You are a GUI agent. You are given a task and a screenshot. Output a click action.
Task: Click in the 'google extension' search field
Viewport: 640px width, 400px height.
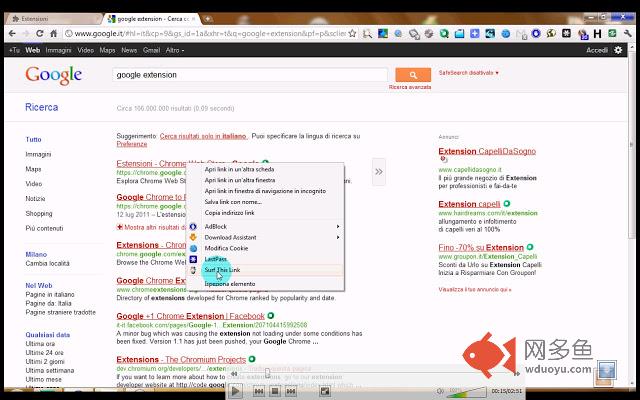tap(250, 75)
